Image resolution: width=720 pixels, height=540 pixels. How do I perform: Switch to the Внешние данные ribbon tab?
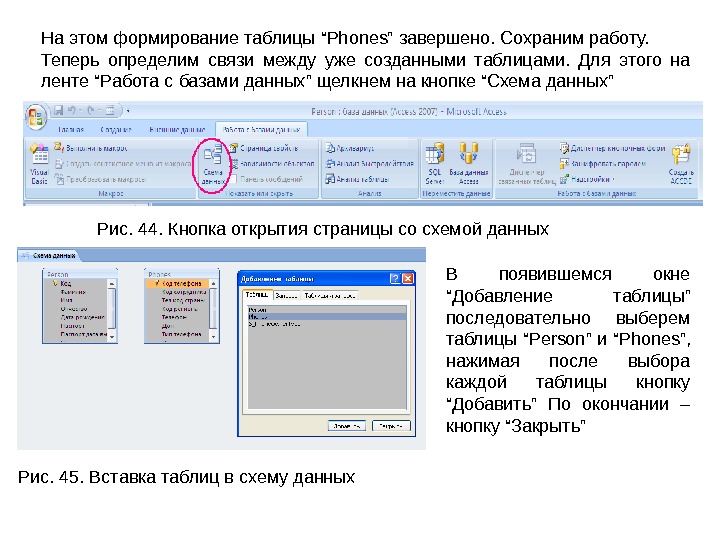point(177,130)
